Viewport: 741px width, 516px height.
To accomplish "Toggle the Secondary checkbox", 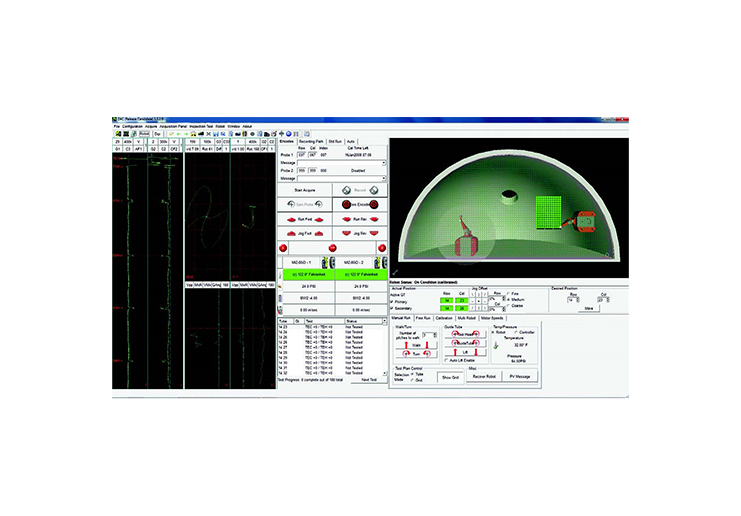I will click(x=392, y=308).
